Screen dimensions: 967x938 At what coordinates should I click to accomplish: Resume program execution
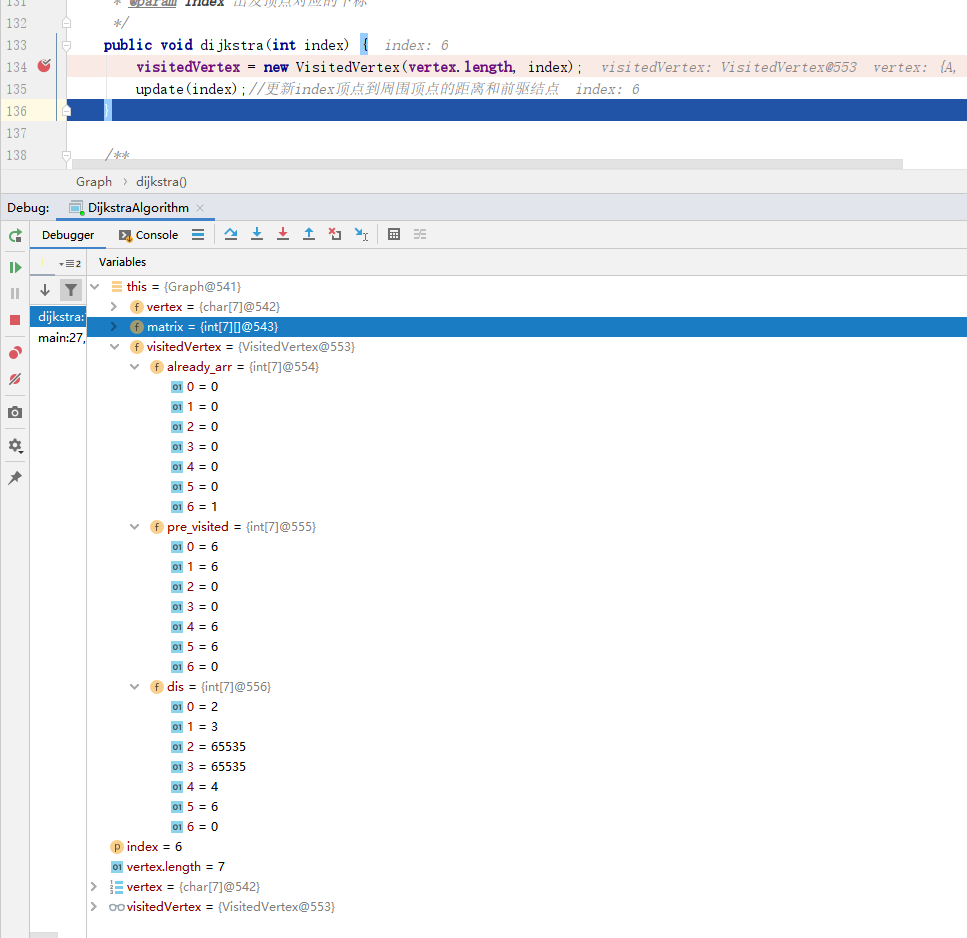[x=15, y=267]
